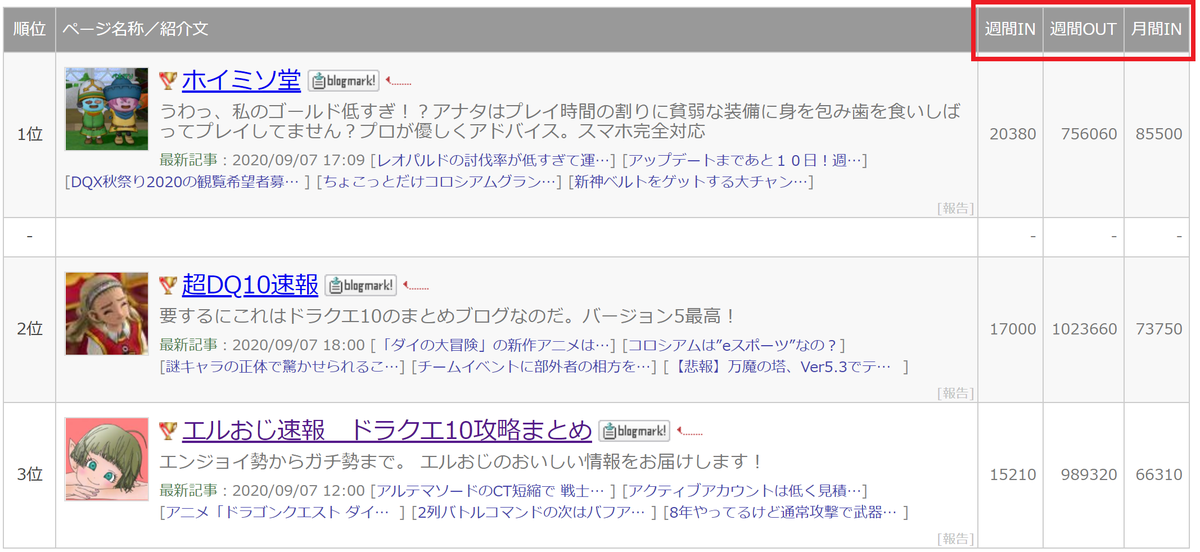Click the エルおじ速報 green-haired avatar thumbnail

click(107, 459)
